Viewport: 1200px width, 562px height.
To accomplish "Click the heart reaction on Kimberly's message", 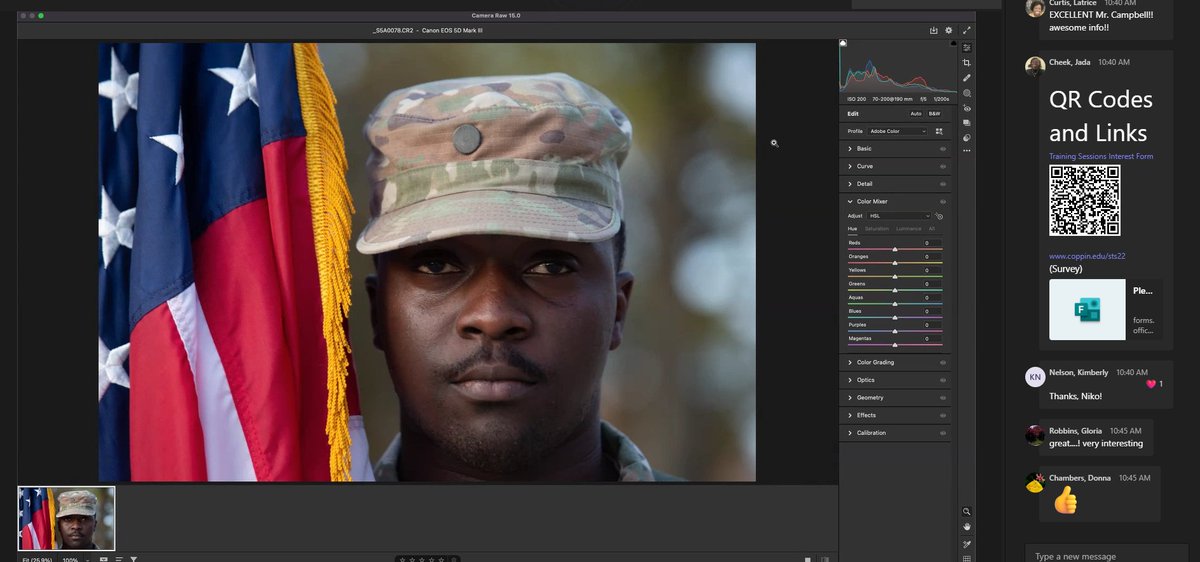I will [x=1151, y=384].
